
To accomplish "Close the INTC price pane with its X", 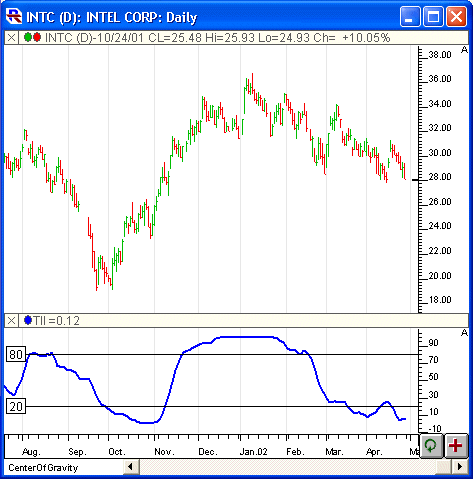I will click(x=11, y=38).
